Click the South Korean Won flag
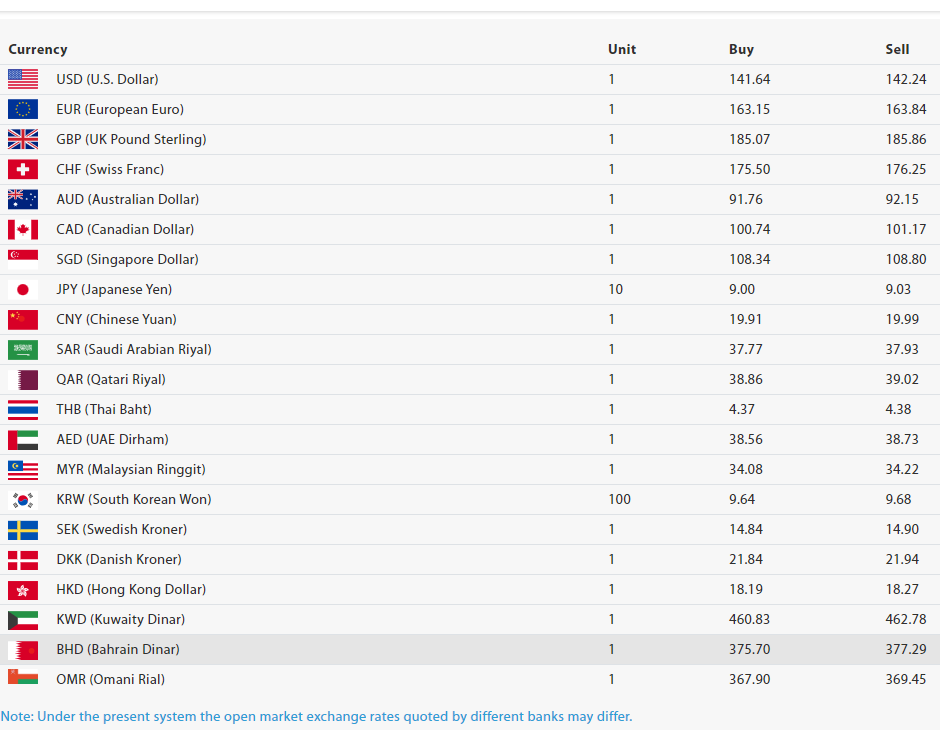The width and height of the screenshot is (940, 730). point(23,499)
